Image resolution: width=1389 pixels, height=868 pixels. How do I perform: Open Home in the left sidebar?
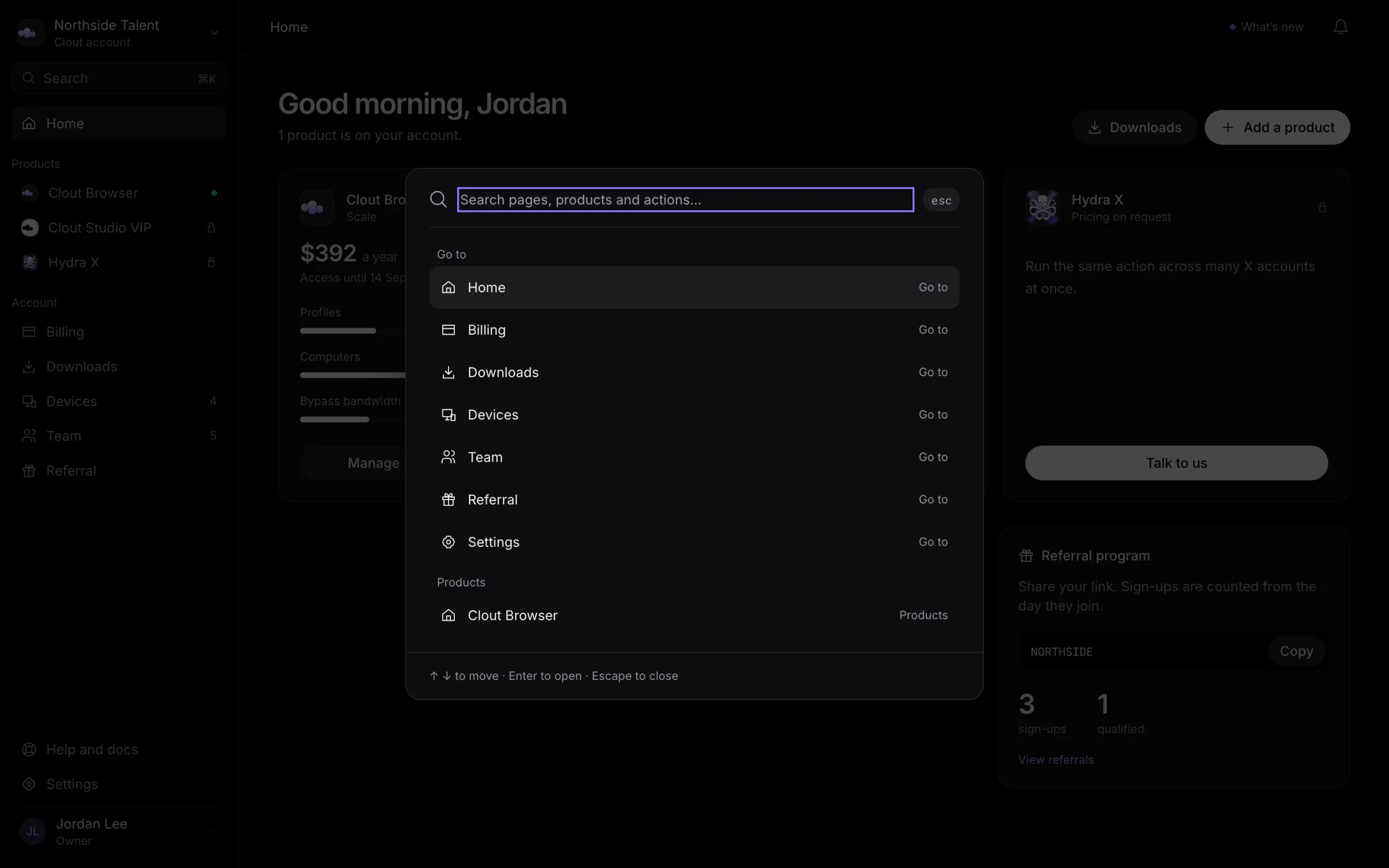(119, 124)
